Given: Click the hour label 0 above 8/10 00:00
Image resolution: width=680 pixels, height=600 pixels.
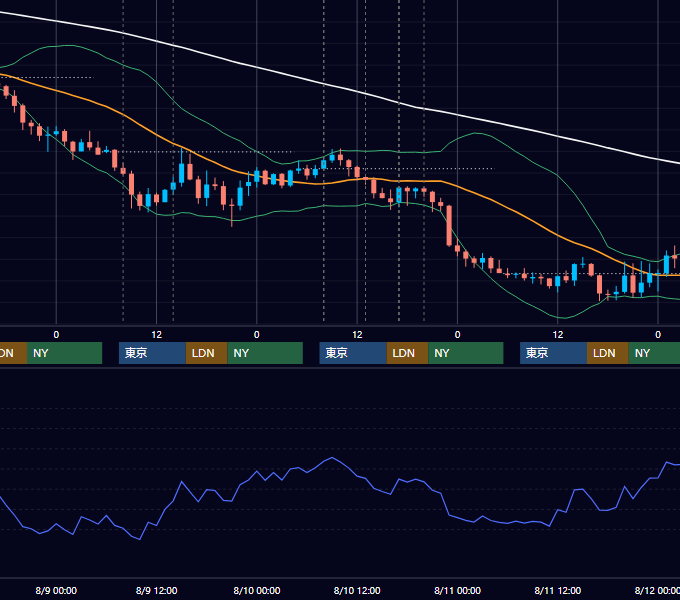Looking at the screenshot, I should coord(257,335).
